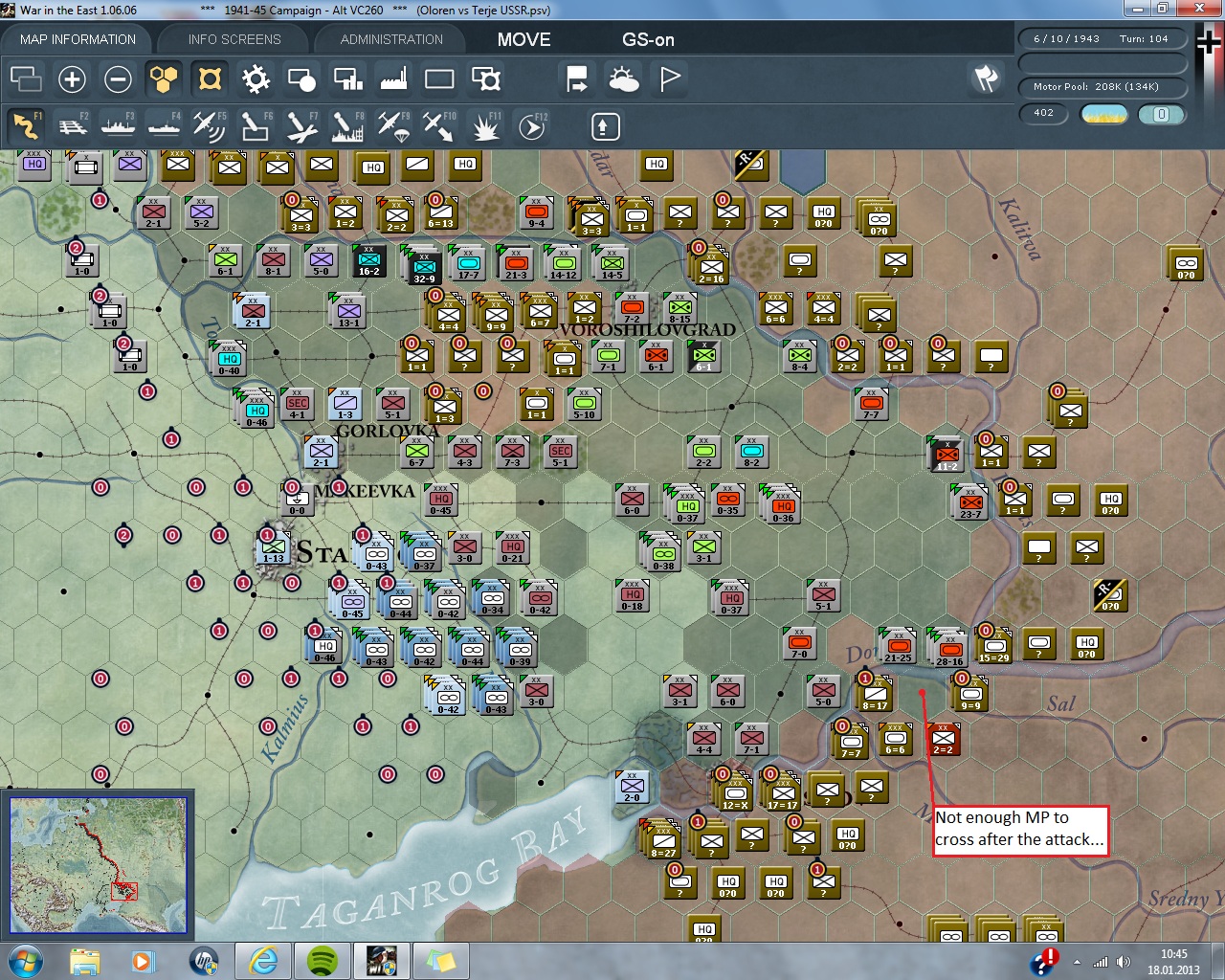Click the rectangle-with-ring toolbar icon
This screenshot has height=980, width=1225.
pyautogui.click(x=486, y=78)
